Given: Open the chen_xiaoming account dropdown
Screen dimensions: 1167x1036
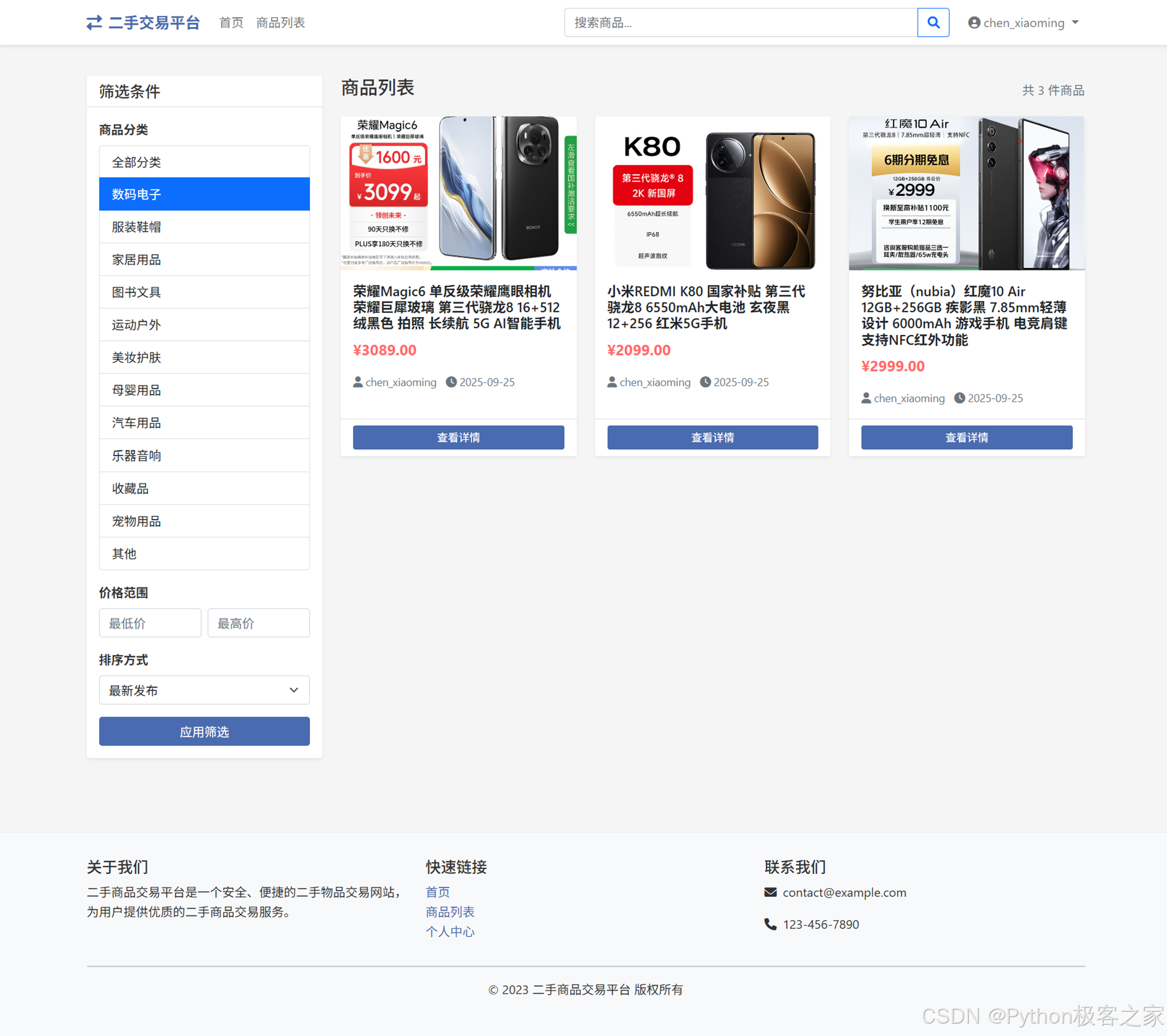Looking at the screenshot, I should (x=1024, y=22).
